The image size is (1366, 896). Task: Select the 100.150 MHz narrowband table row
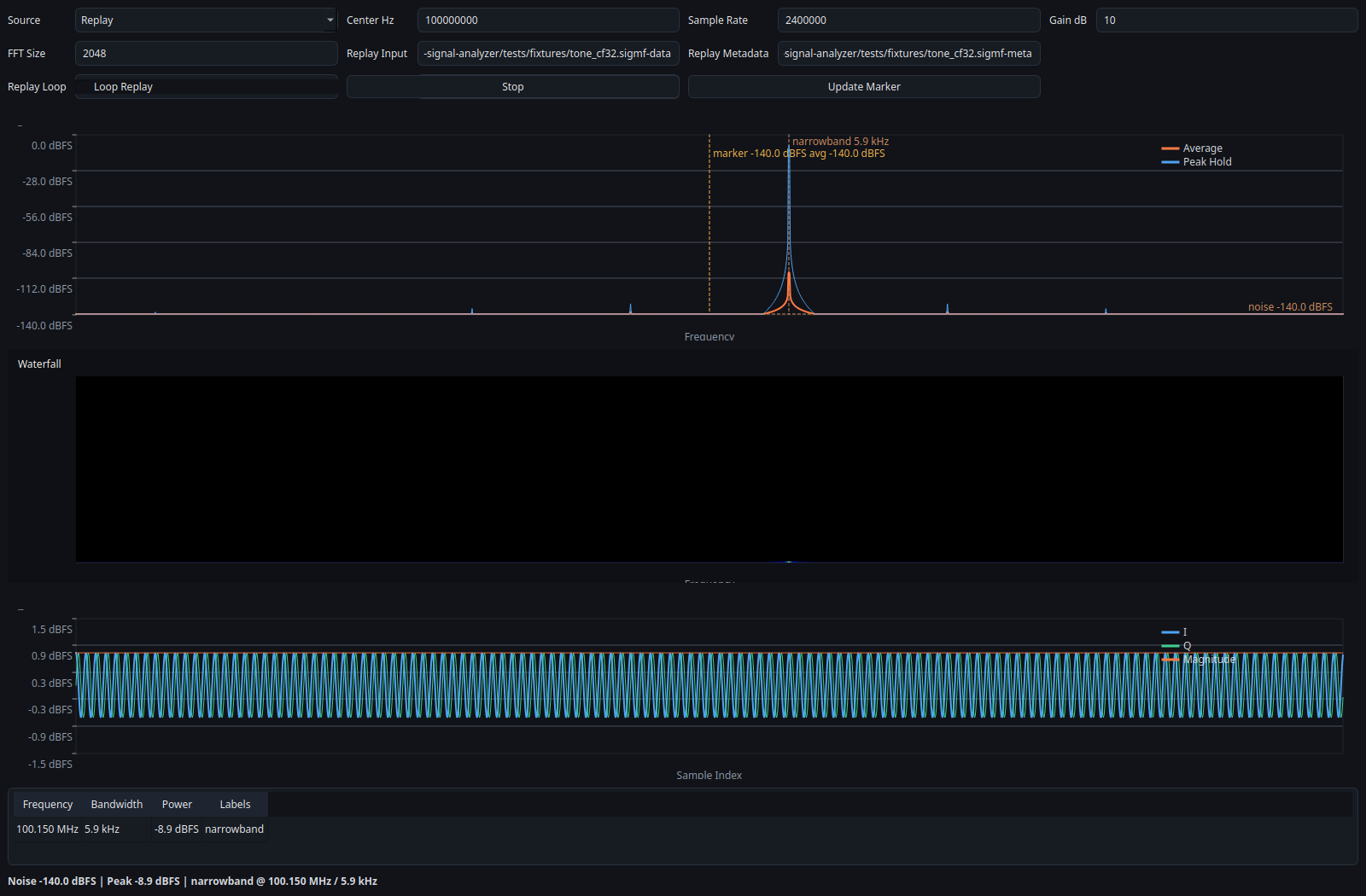(x=140, y=829)
